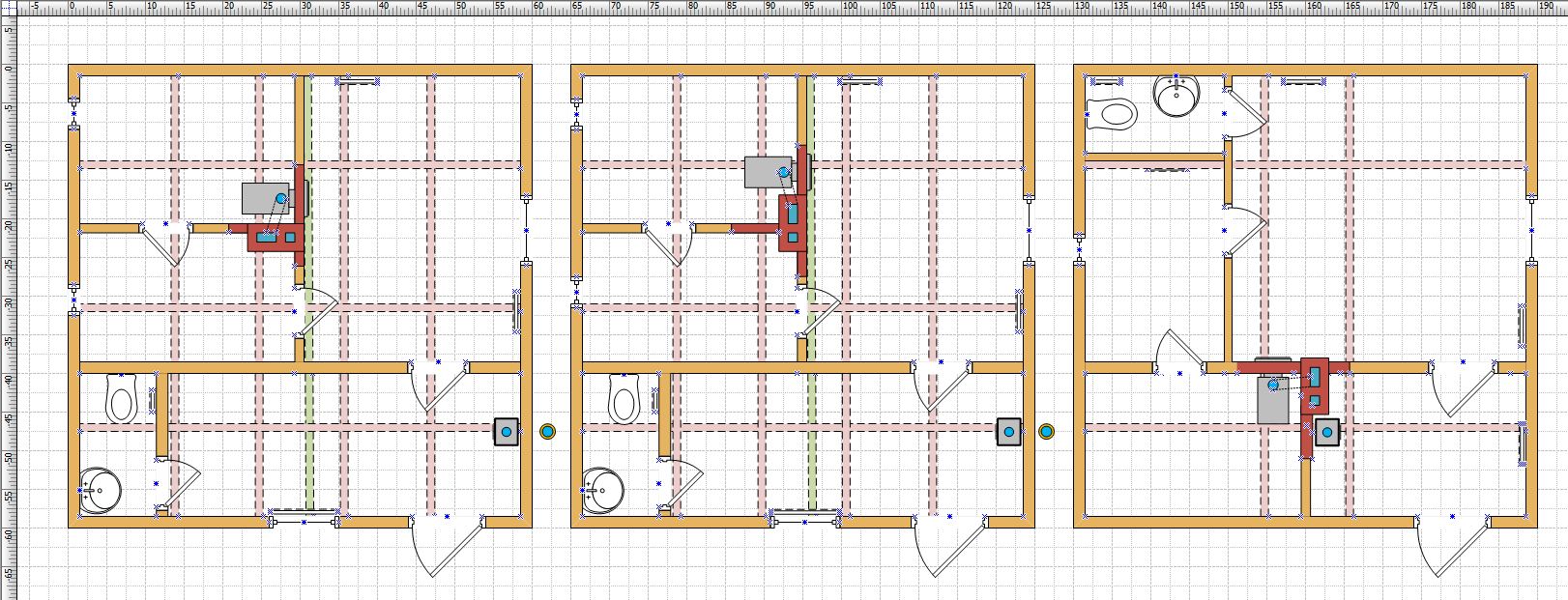This screenshot has width=1568, height=600.
Task: Select the gray box with blue circle, middle plan
Action: coord(1009,431)
